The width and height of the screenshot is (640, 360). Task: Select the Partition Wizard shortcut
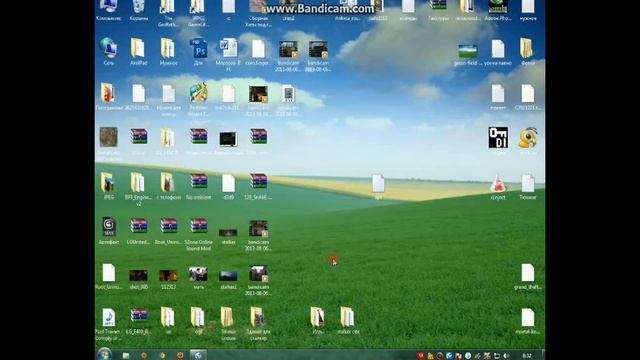[x=199, y=93]
